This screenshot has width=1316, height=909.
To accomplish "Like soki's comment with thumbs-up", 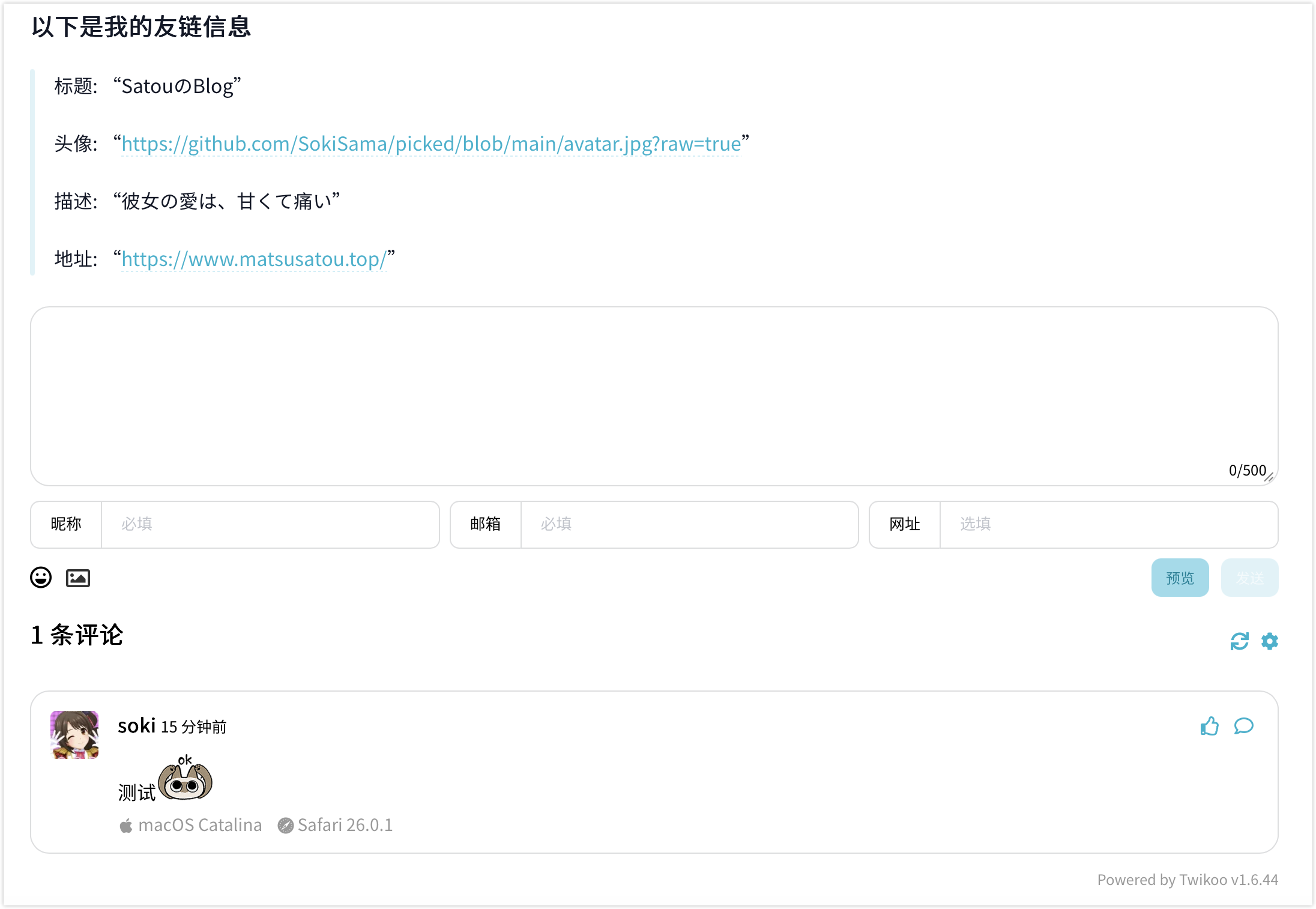I will point(1209,726).
